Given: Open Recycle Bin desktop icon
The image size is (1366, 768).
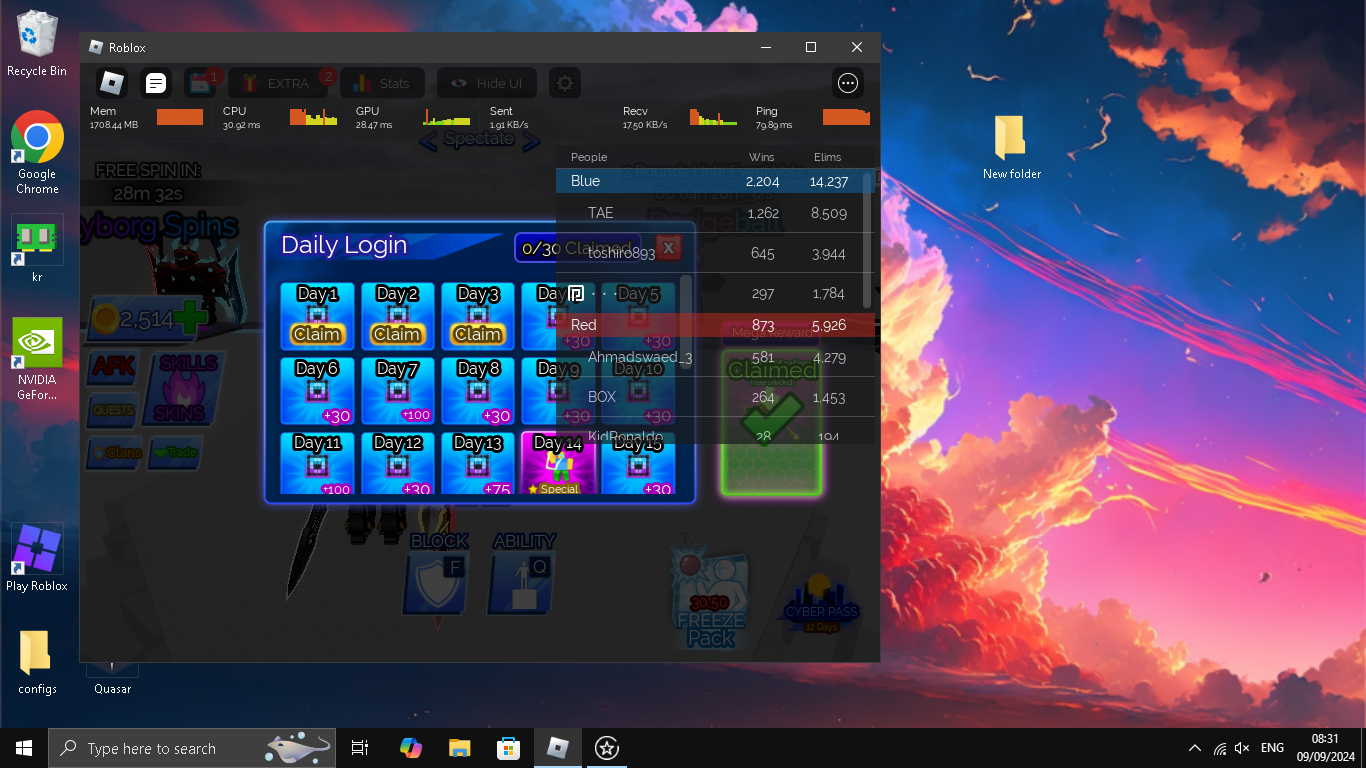Looking at the screenshot, I should (x=37, y=44).
